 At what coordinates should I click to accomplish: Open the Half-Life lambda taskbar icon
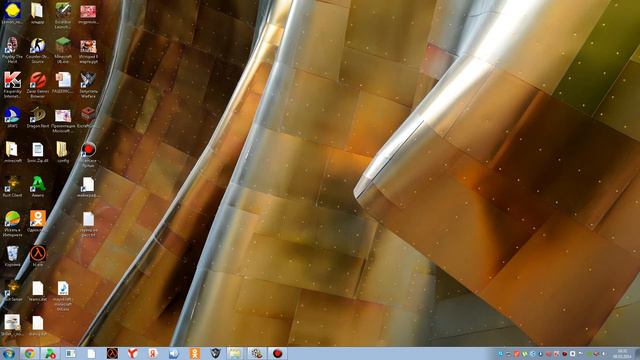click(112, 353)
